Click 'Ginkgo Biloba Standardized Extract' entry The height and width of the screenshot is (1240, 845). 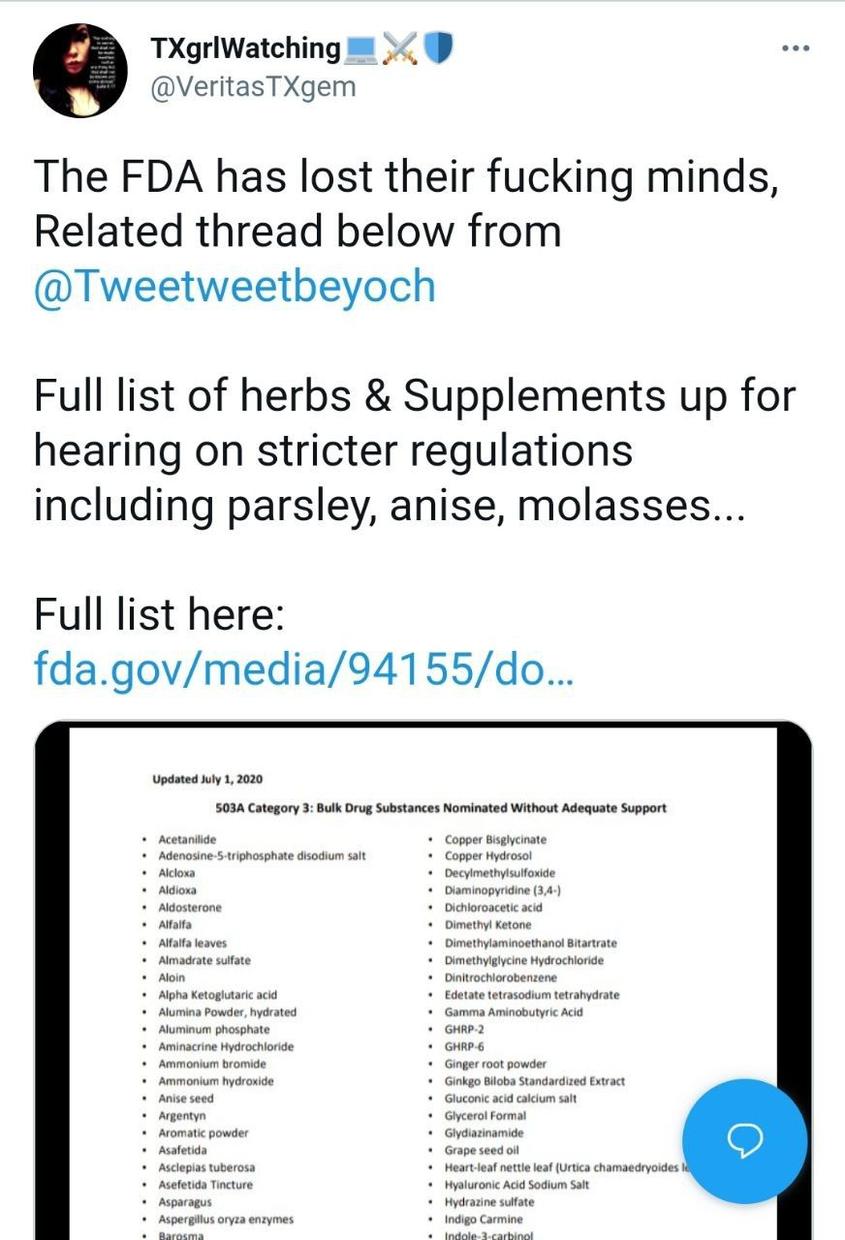click(535, 1081)
